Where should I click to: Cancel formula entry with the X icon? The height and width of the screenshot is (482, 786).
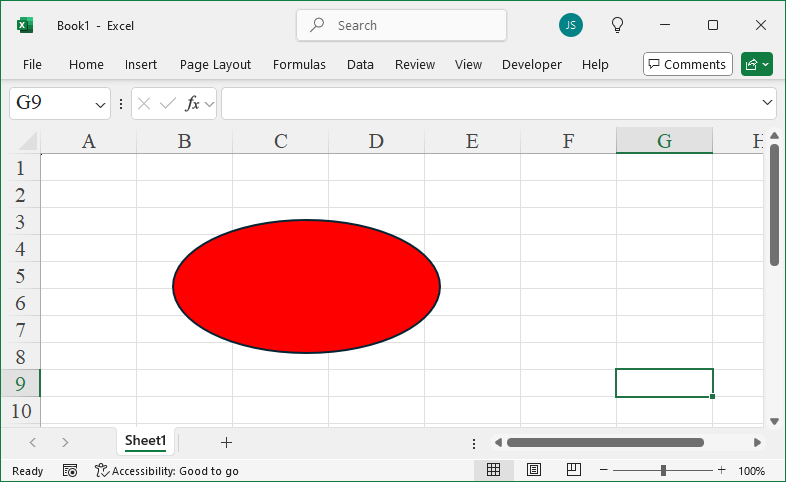point(144,104)
